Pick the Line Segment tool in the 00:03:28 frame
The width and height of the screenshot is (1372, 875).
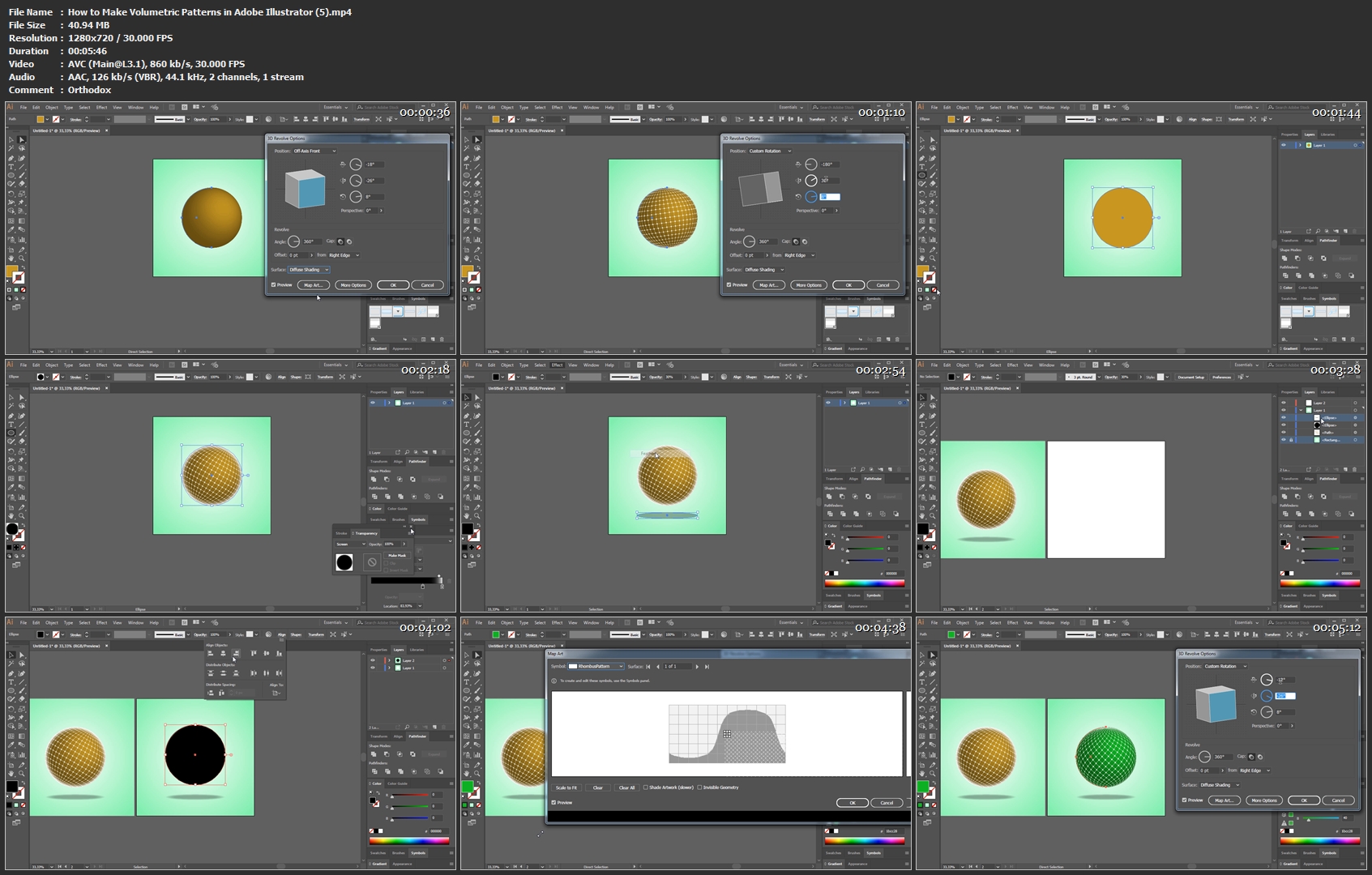coord(933,424)
